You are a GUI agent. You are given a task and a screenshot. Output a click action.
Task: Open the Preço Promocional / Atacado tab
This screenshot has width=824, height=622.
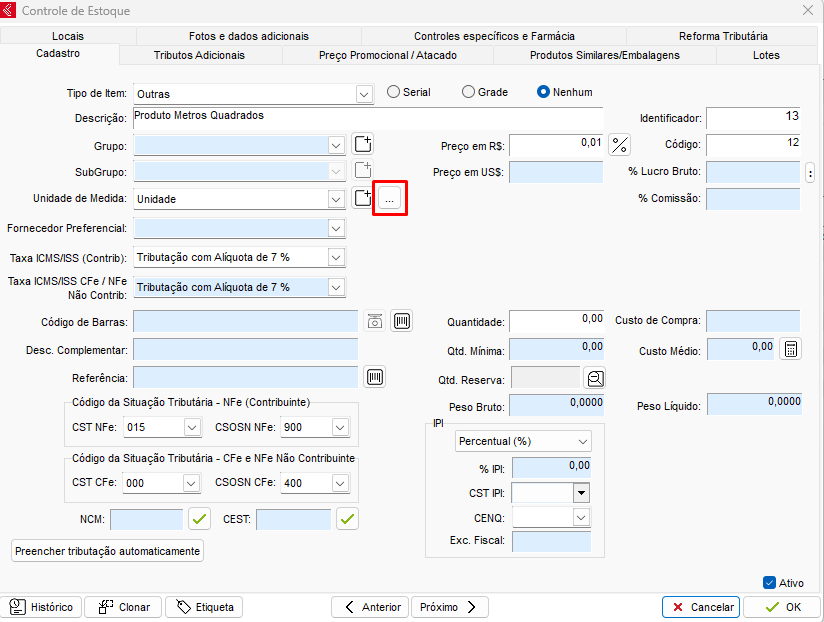click(388, 55)
